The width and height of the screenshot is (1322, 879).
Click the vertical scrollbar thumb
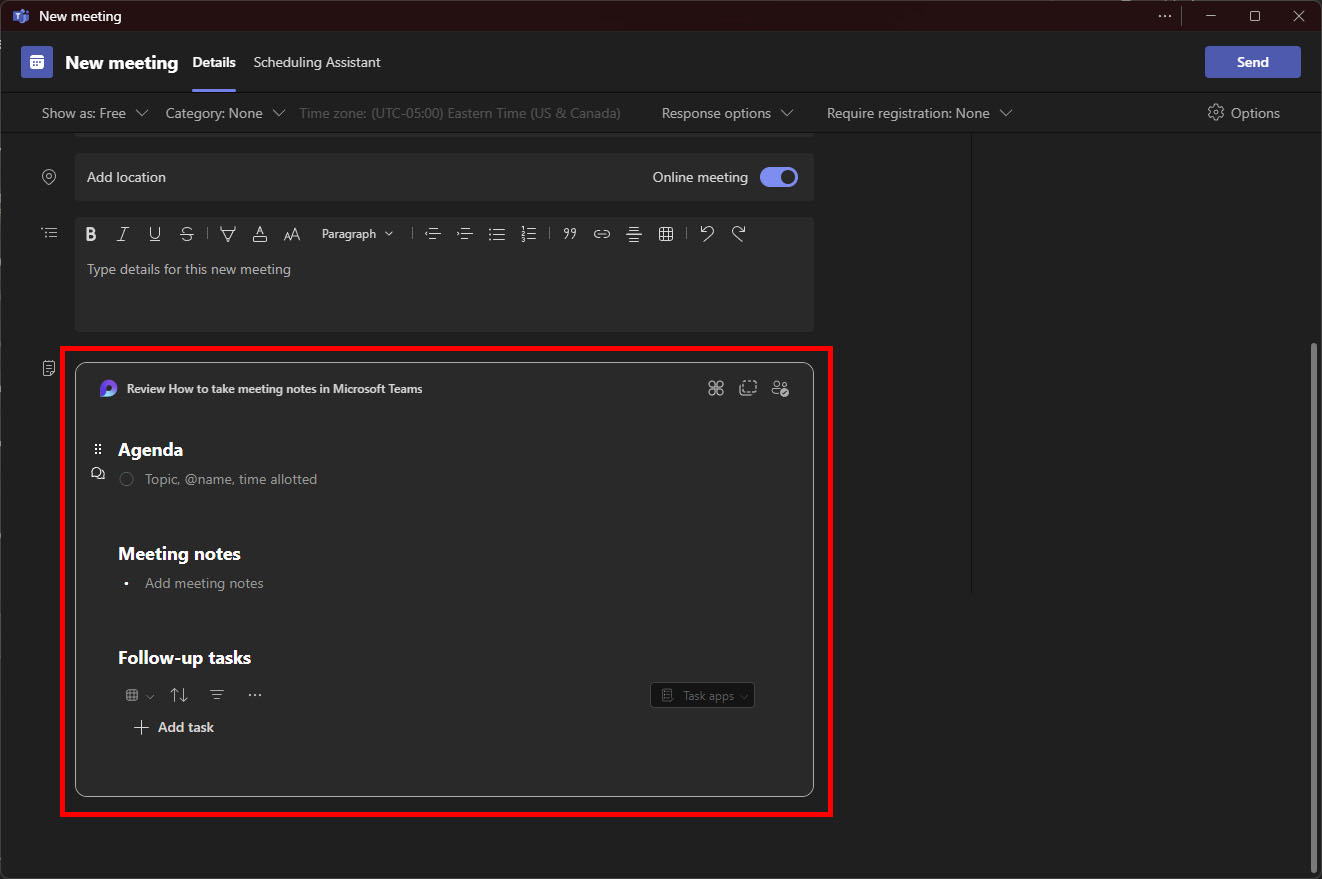pos(1314,605)
